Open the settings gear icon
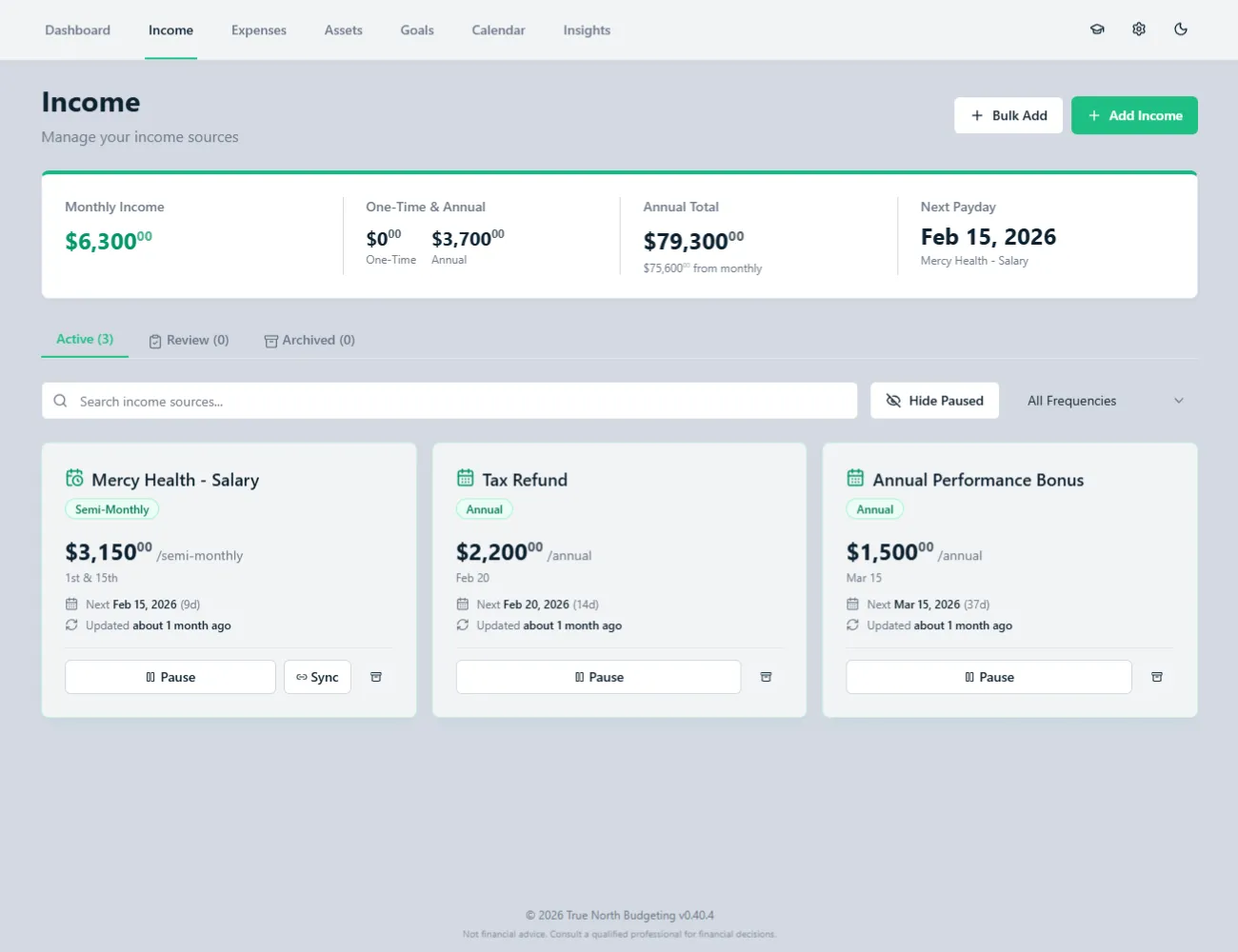The image size is (1238, 952). click(x=1139, y=30)
